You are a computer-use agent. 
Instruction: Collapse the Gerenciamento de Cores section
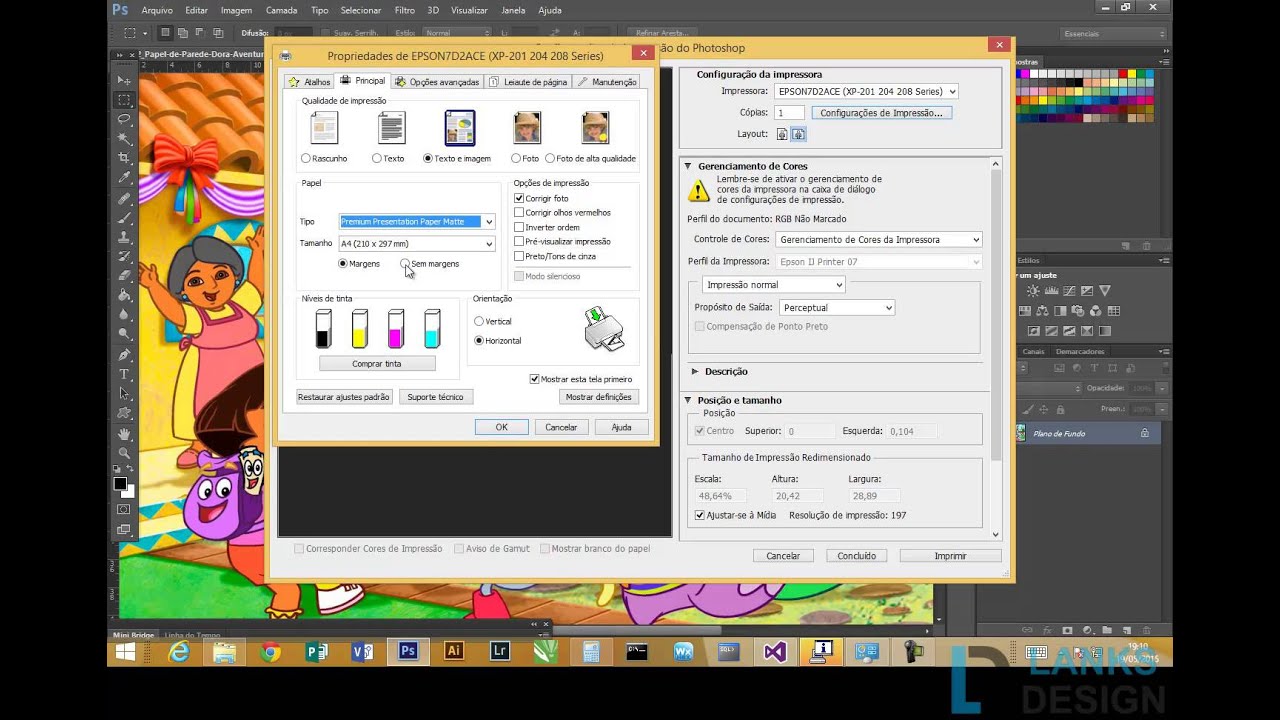tap(688, 166)
